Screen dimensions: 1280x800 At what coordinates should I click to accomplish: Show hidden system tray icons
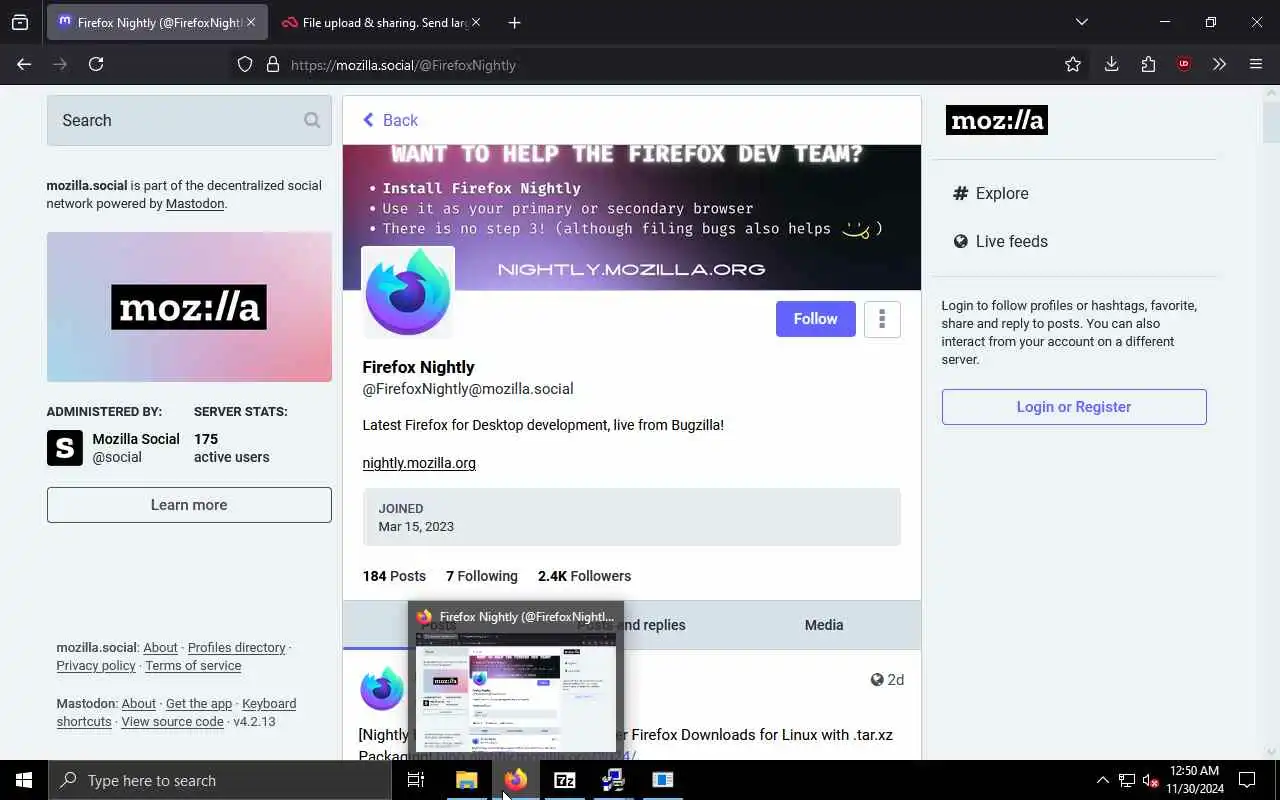point(1103,780)
